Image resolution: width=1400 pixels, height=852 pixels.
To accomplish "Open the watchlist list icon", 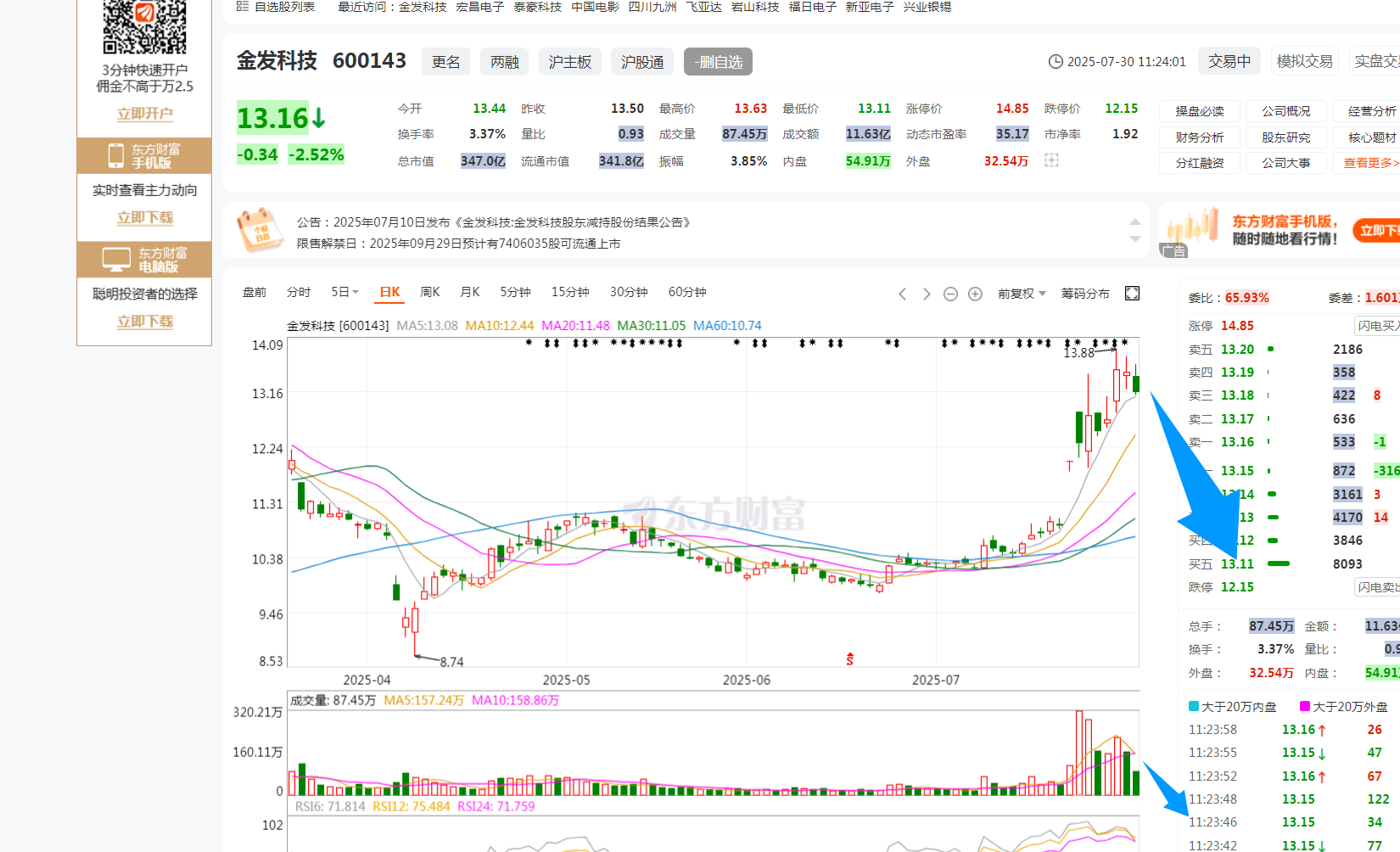I will pyautogui.click(x=243, y=7).
